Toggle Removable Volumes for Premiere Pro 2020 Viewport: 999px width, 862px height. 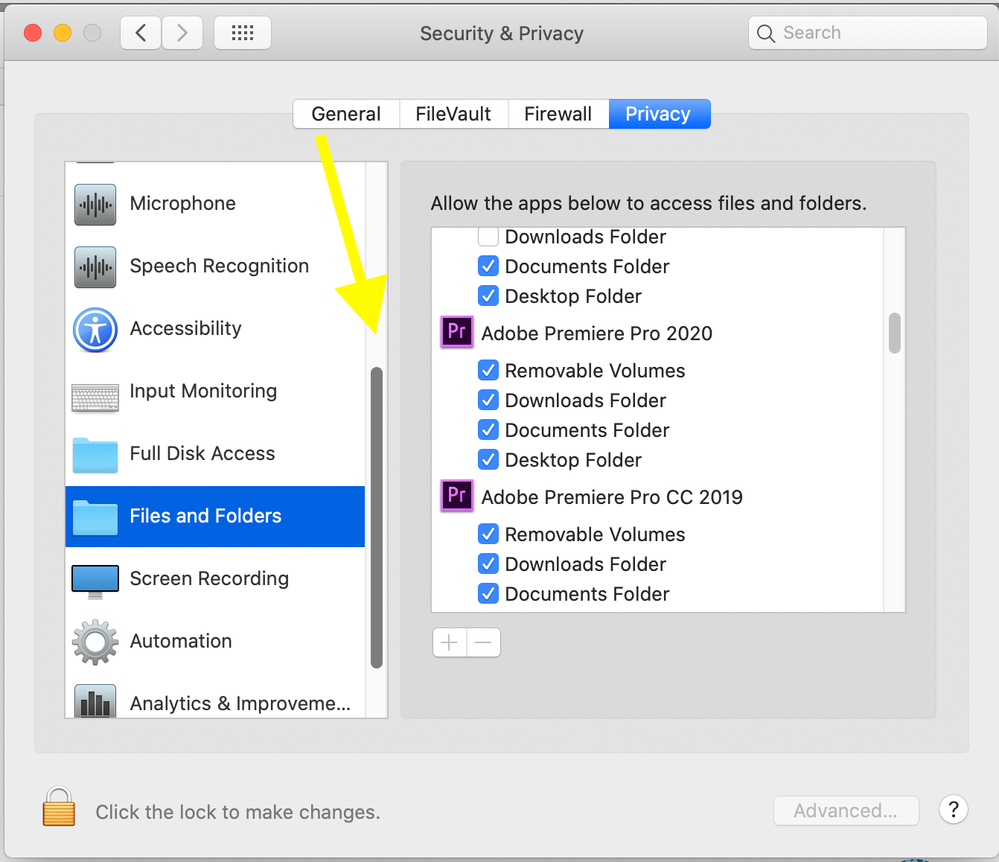pyautogui.click(x=488, y=370)
